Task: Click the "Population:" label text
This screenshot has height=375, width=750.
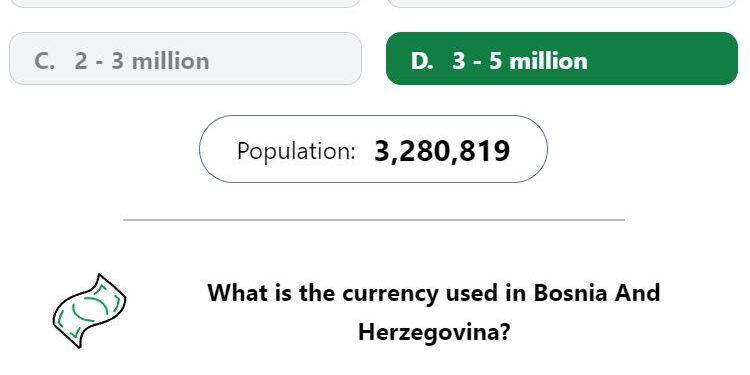Action: click(x=296, y=151)
